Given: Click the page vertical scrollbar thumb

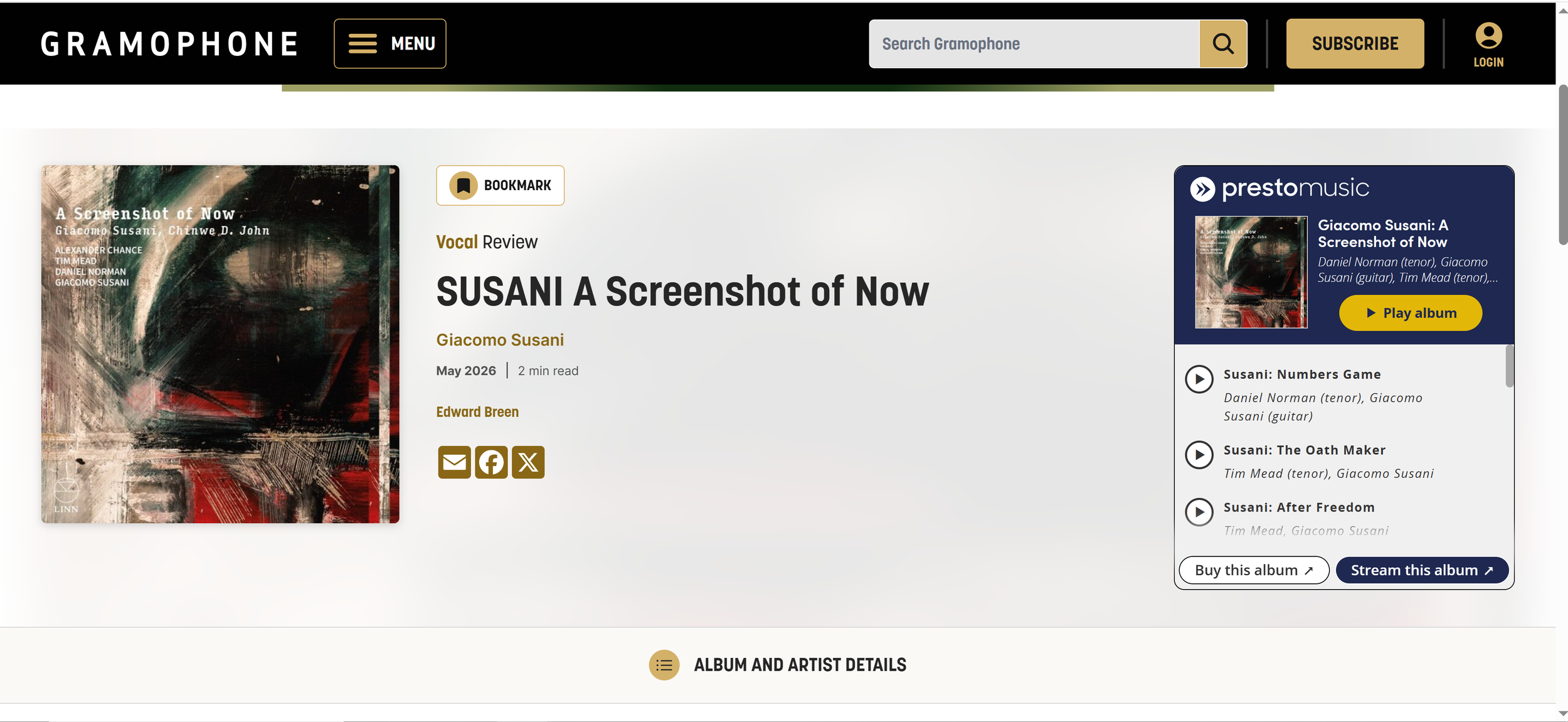Looking at the screenshot, I should pyautogui.click(x=1562, y=164).
